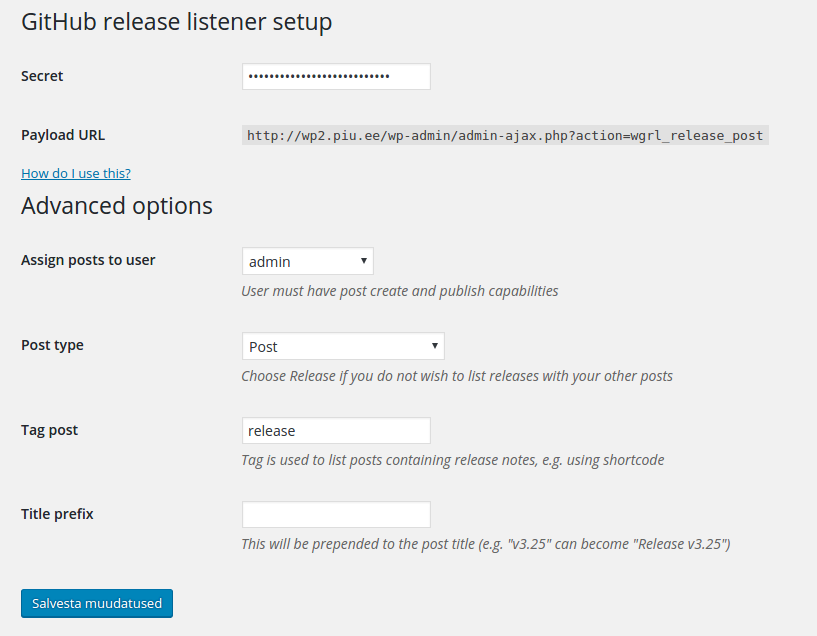Click the Assign posts to user label
817x636 pixels.
click(x=88, y=260)
